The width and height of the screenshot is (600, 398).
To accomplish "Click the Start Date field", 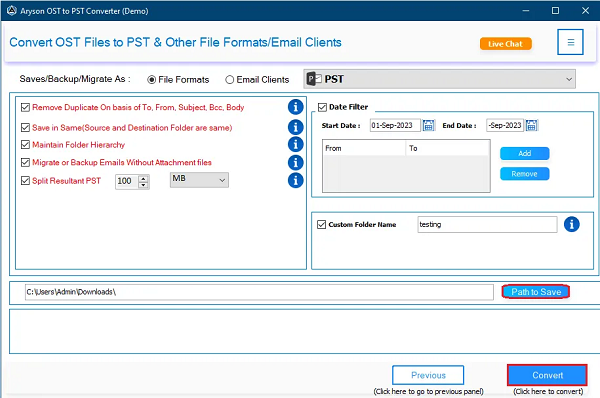I will pos(395,125).
